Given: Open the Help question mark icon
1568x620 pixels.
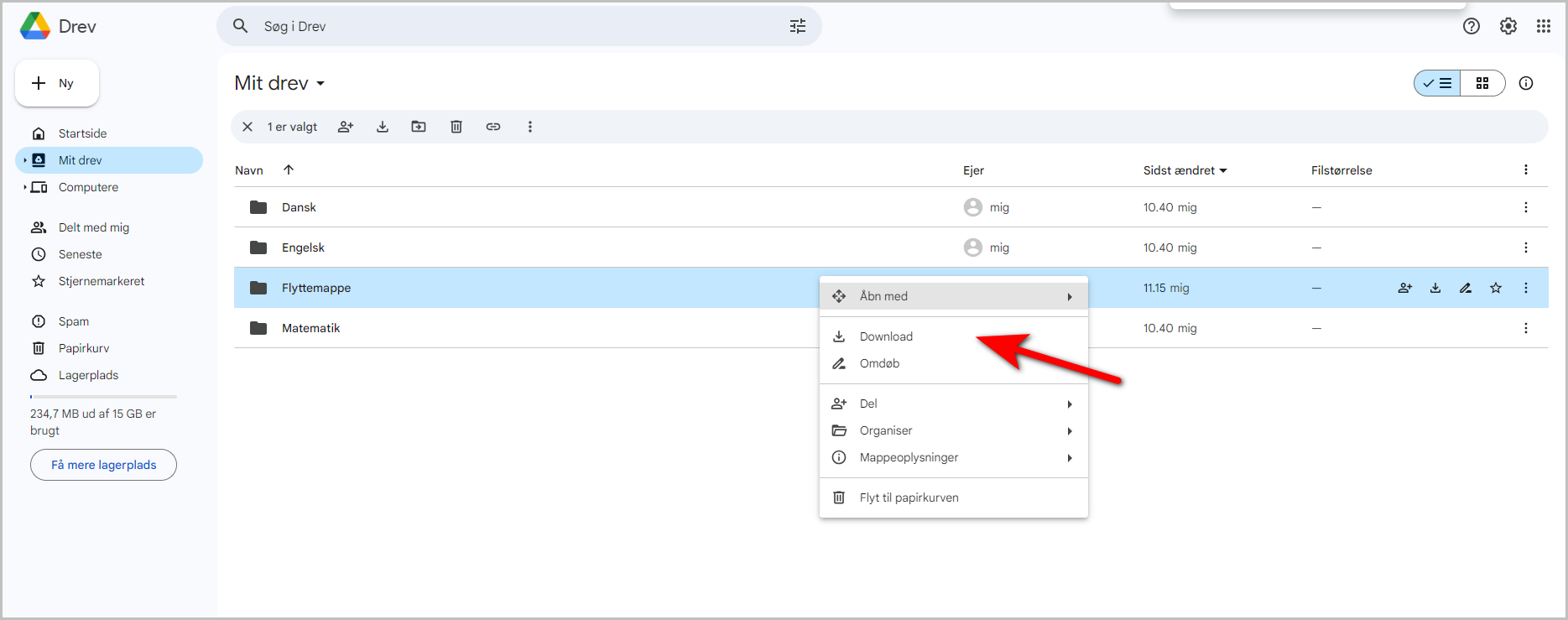Looking at the screenshot, I should [1472, 26].
